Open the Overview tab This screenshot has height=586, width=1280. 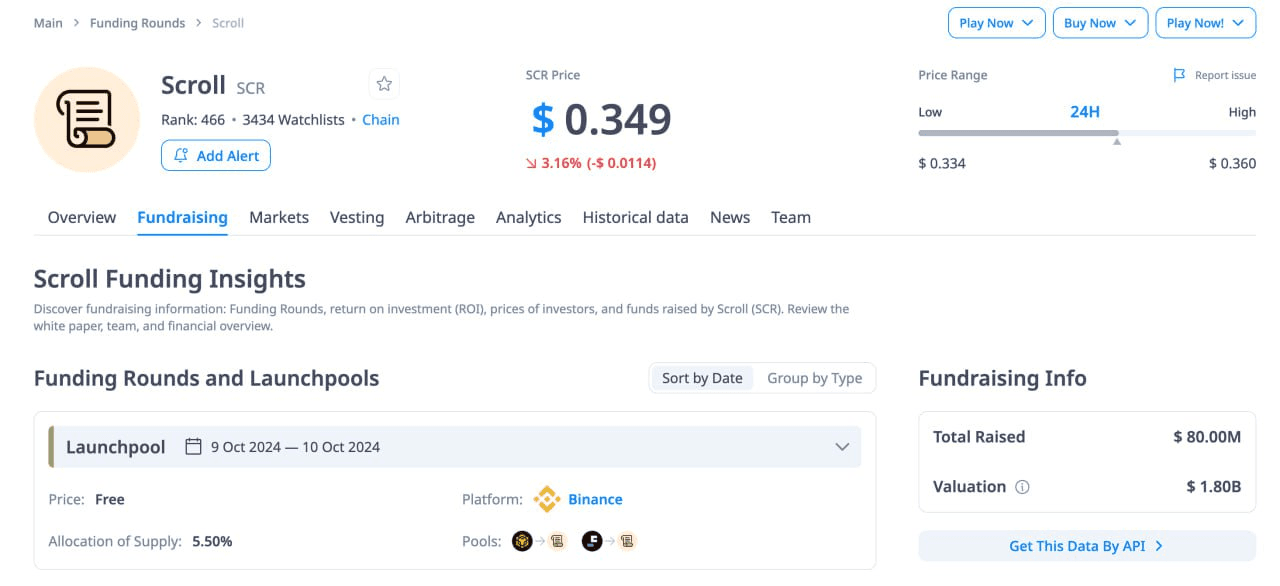pos(82,217)
